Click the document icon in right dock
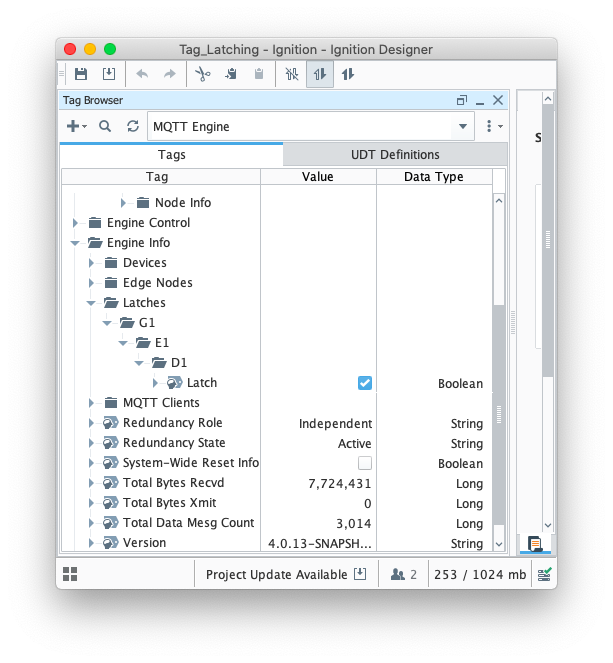This screenshot has width=613, height=663. coord(535,544)
